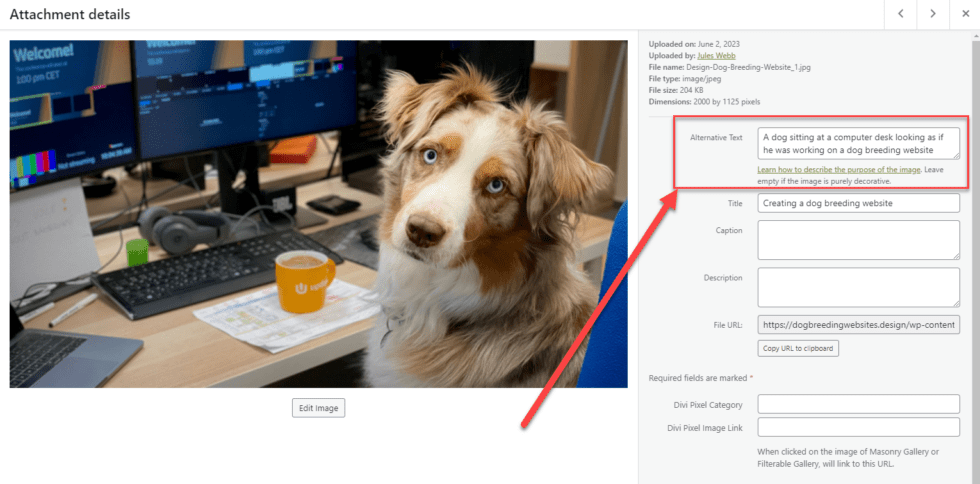Image resolution: width=980 pixels, height=484 pixels.
Task: Grab the Alternative Text resize handle
Action: pyautogui.click(x=955, y=155)
